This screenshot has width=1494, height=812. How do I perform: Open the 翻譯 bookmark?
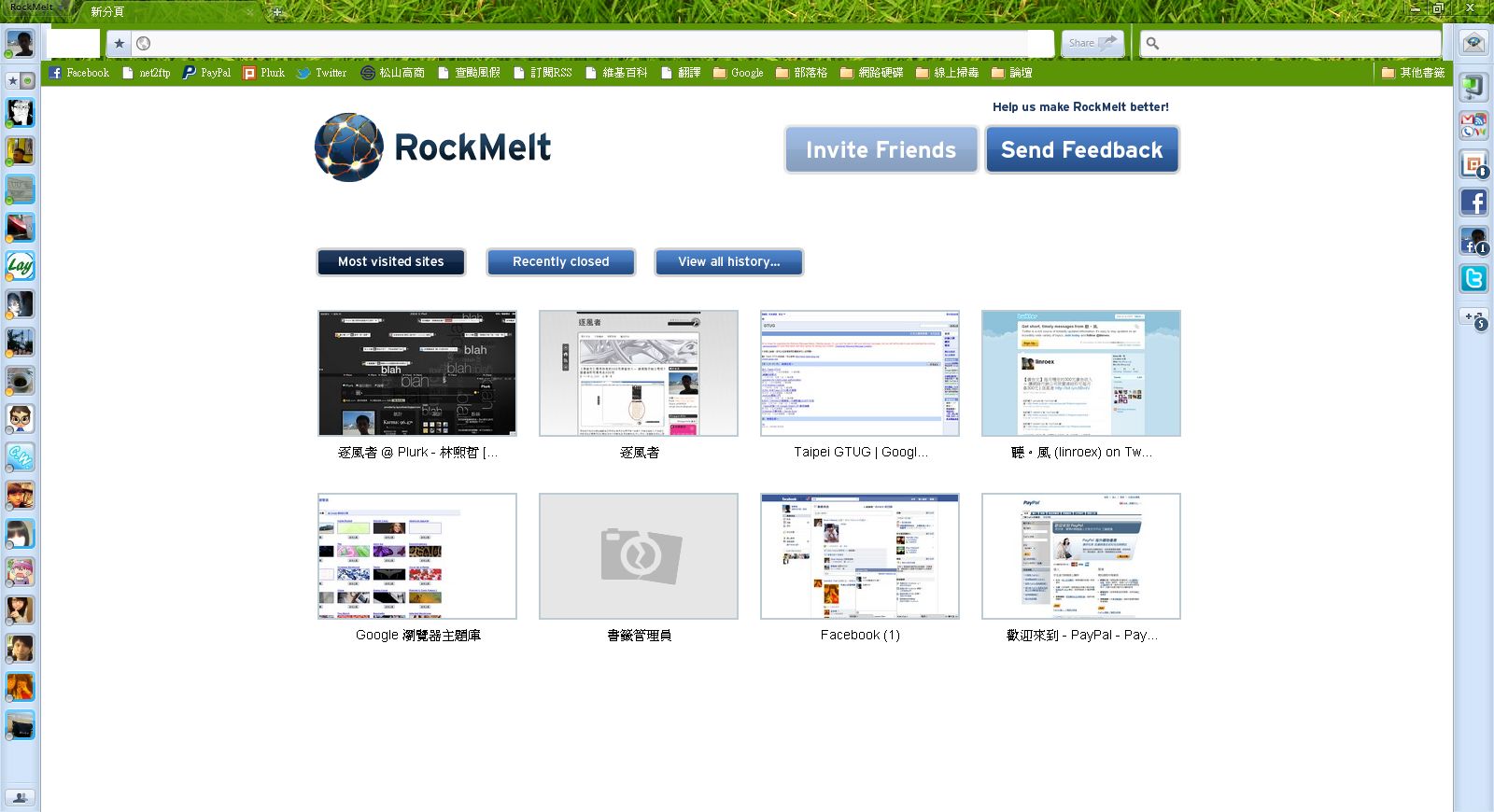[681, 73]
